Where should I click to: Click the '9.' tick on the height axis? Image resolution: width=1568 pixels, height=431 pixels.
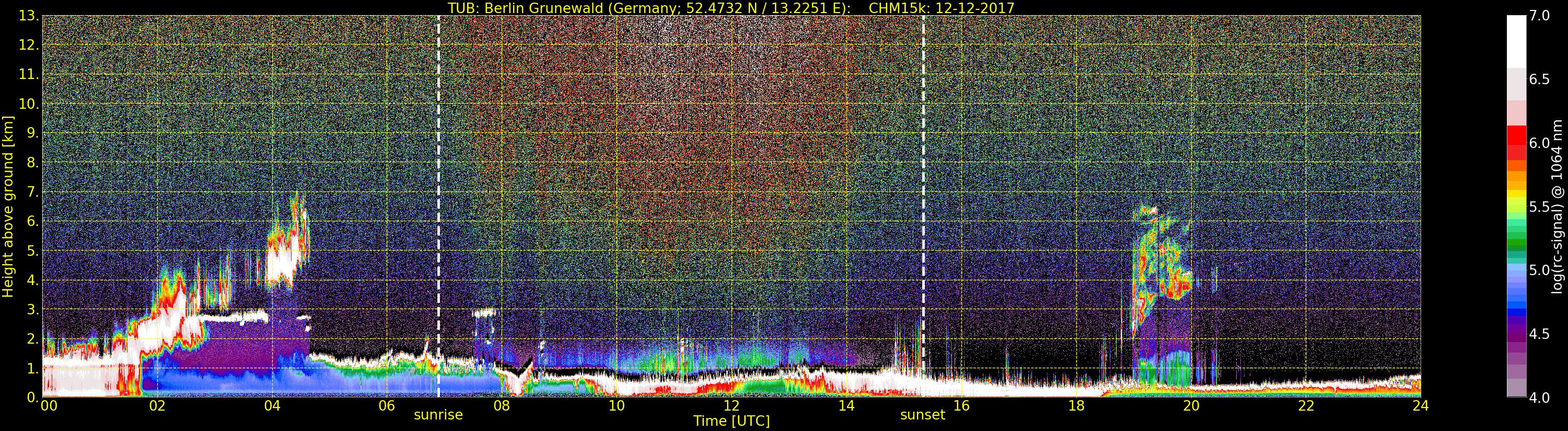point(33,133)
